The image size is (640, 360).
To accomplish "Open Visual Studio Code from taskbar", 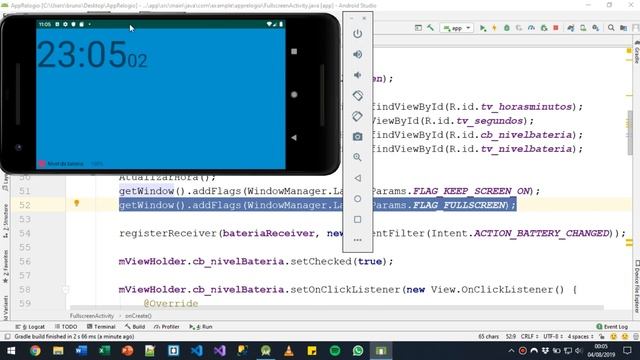I will [x=196, y=351].
